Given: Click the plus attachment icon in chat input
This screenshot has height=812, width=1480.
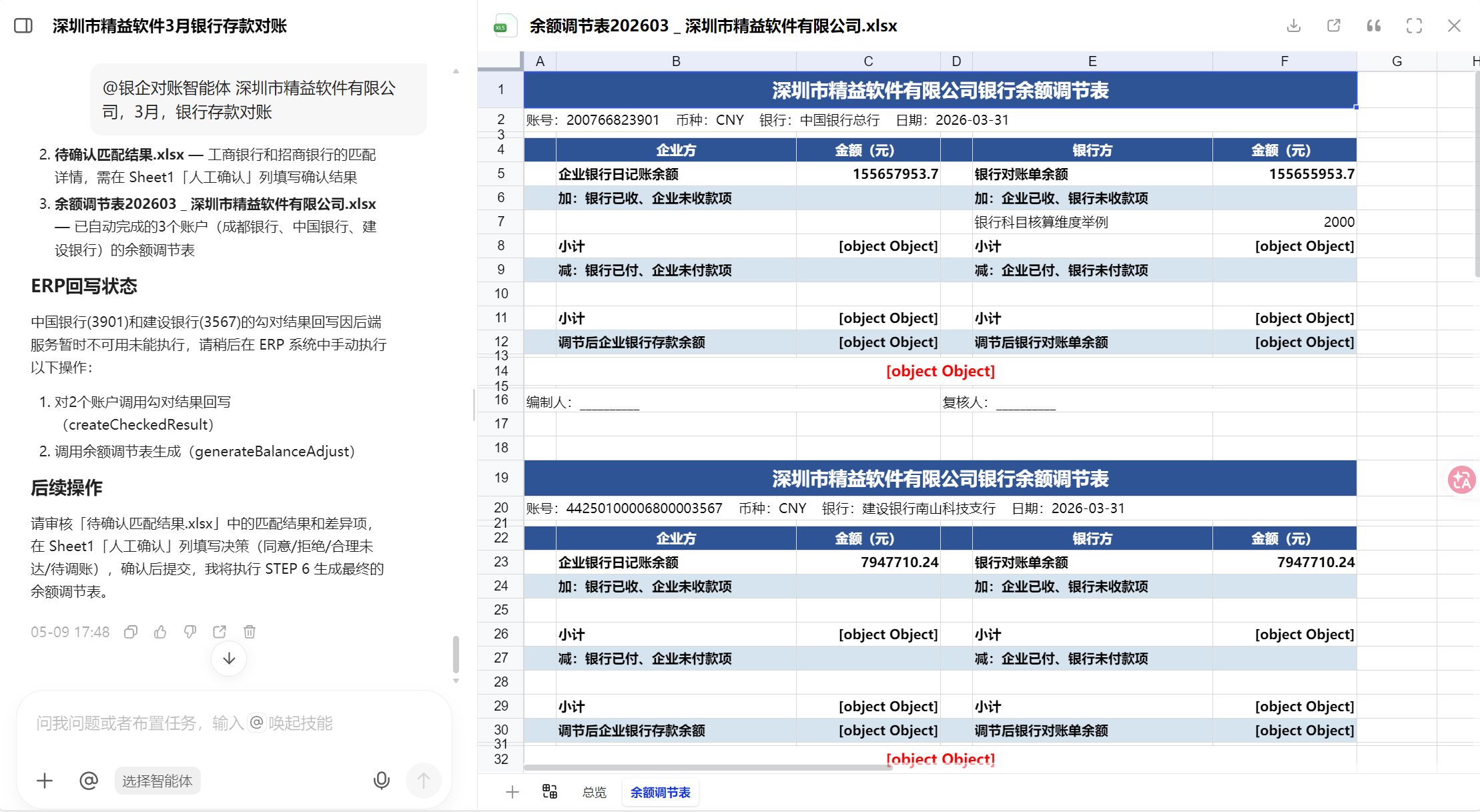Looking at the screenshot, I should point(45,781).
